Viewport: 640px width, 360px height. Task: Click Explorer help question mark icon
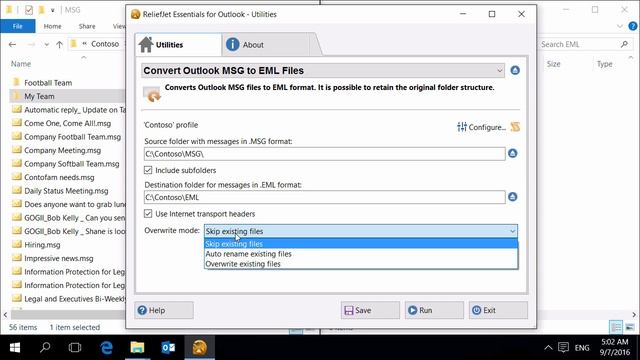(633, 26)
